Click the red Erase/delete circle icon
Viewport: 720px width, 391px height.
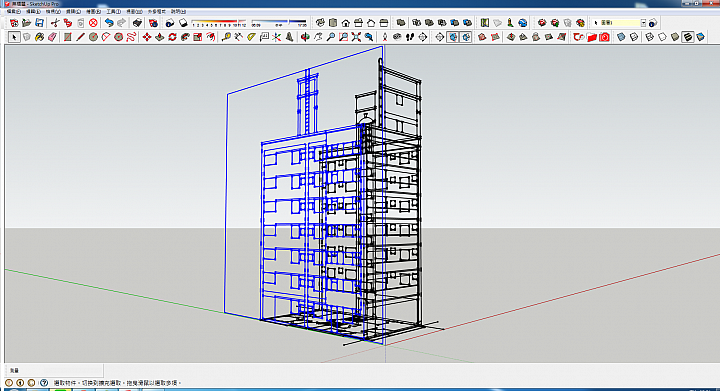click(93, 22)
